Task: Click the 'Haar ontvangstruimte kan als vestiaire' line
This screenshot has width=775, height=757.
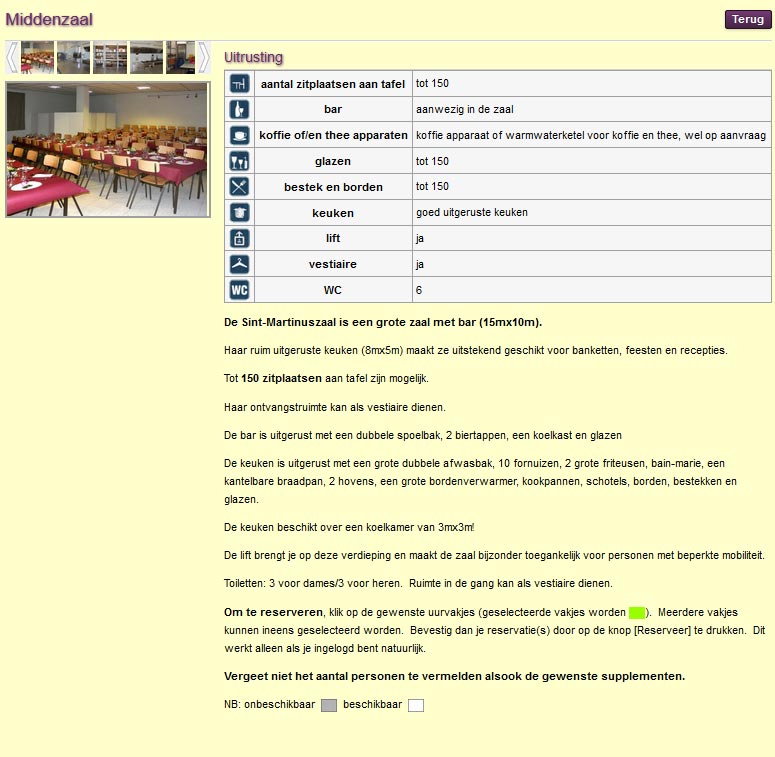Action: point(335,407)
